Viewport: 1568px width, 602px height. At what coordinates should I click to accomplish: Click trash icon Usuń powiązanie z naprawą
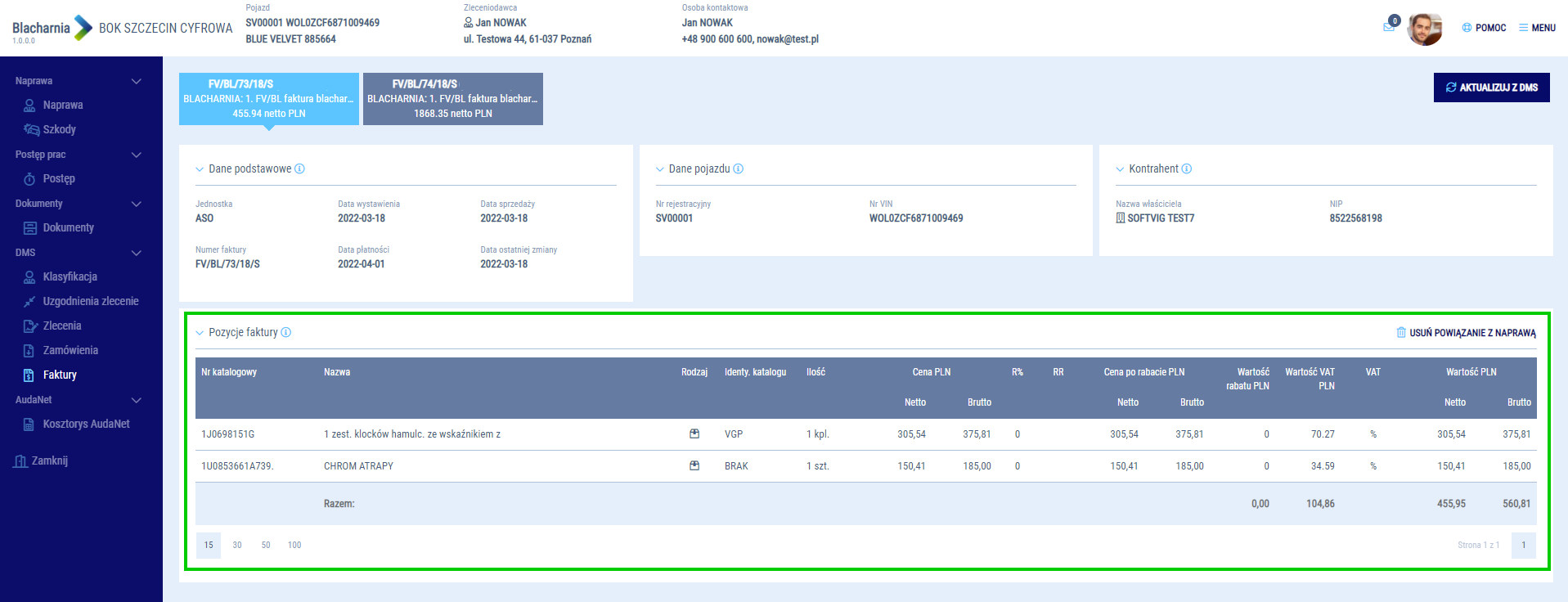(1401, 333)
